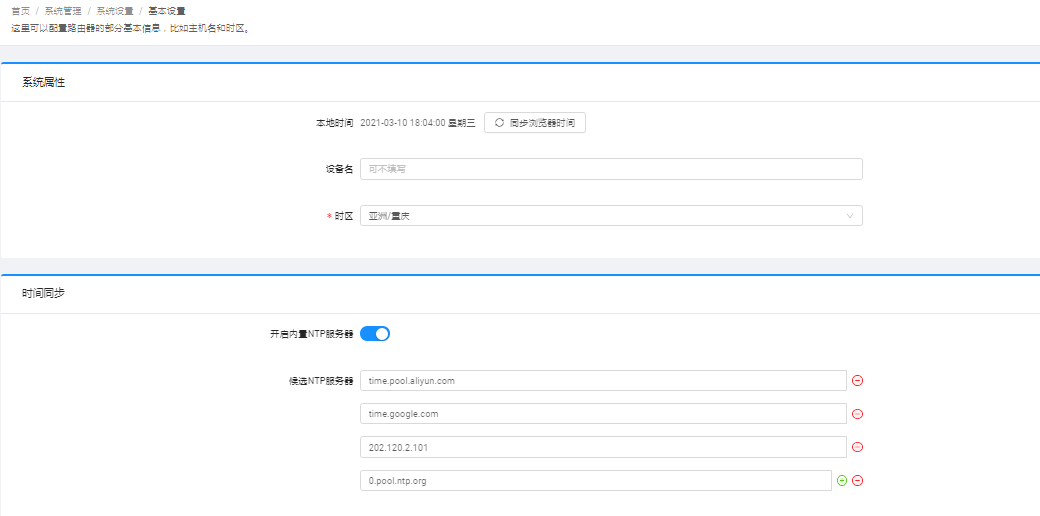Delete the time.google.com server entry

[x=857, y=414]
